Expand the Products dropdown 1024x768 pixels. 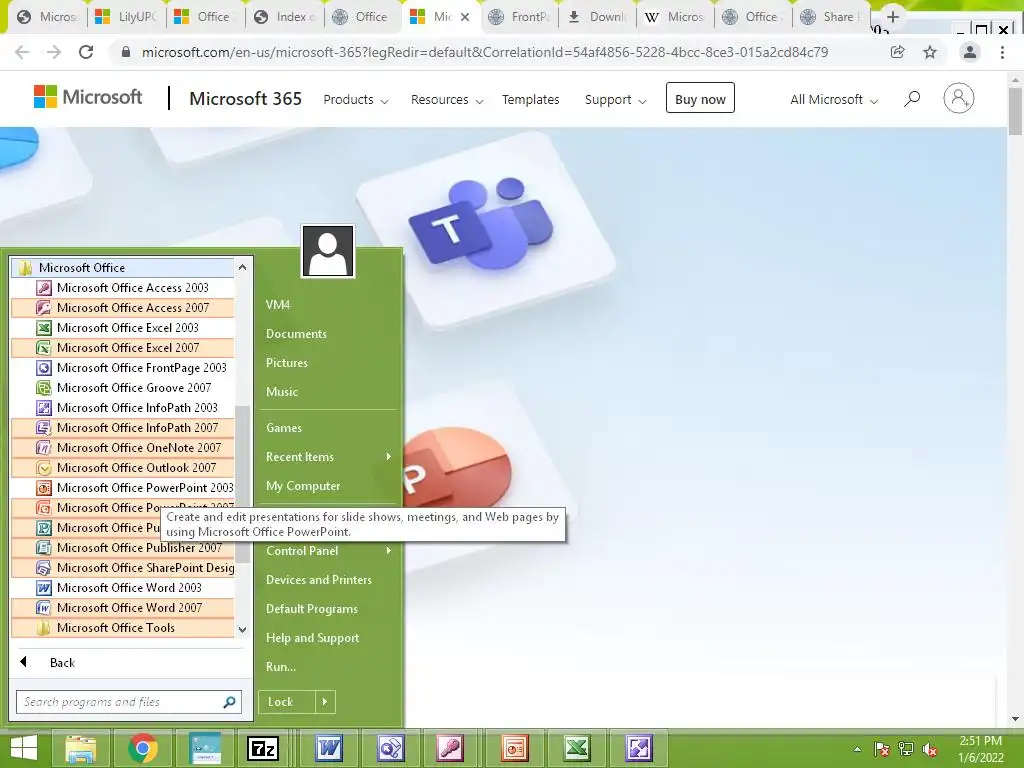[356, 100]
